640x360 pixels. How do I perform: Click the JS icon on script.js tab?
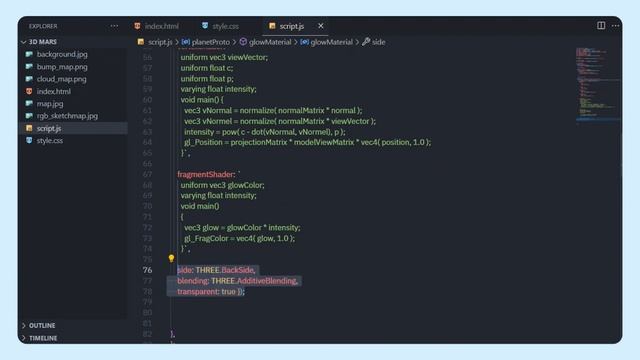coord(272,26)
